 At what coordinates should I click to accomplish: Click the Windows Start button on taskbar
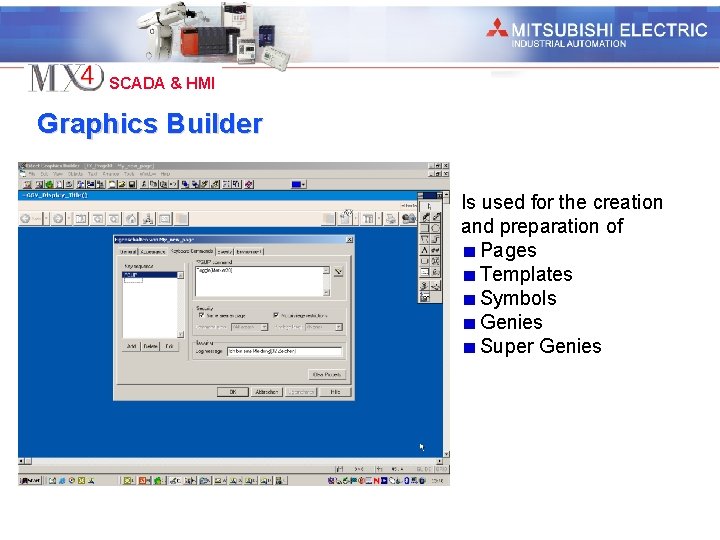[30, 481]
